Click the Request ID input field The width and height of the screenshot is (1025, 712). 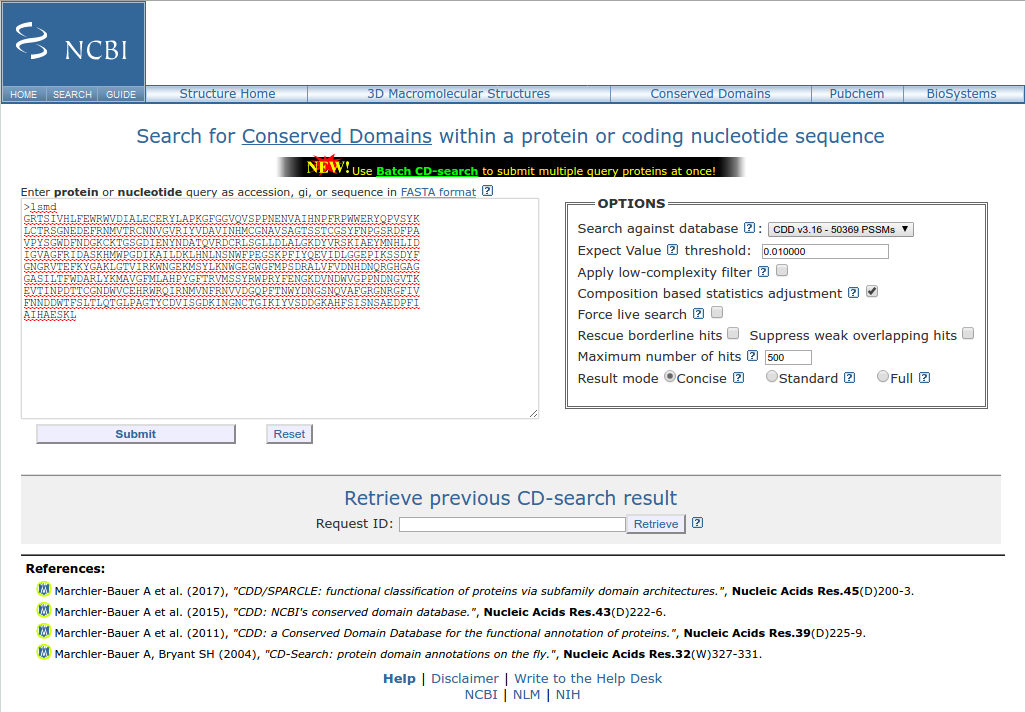click(x=512, y=524)
